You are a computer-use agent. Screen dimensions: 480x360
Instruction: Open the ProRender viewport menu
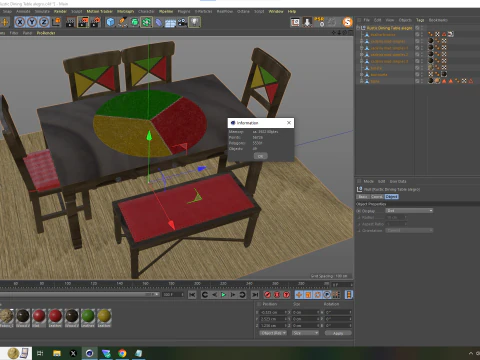[x=46, y=33]
